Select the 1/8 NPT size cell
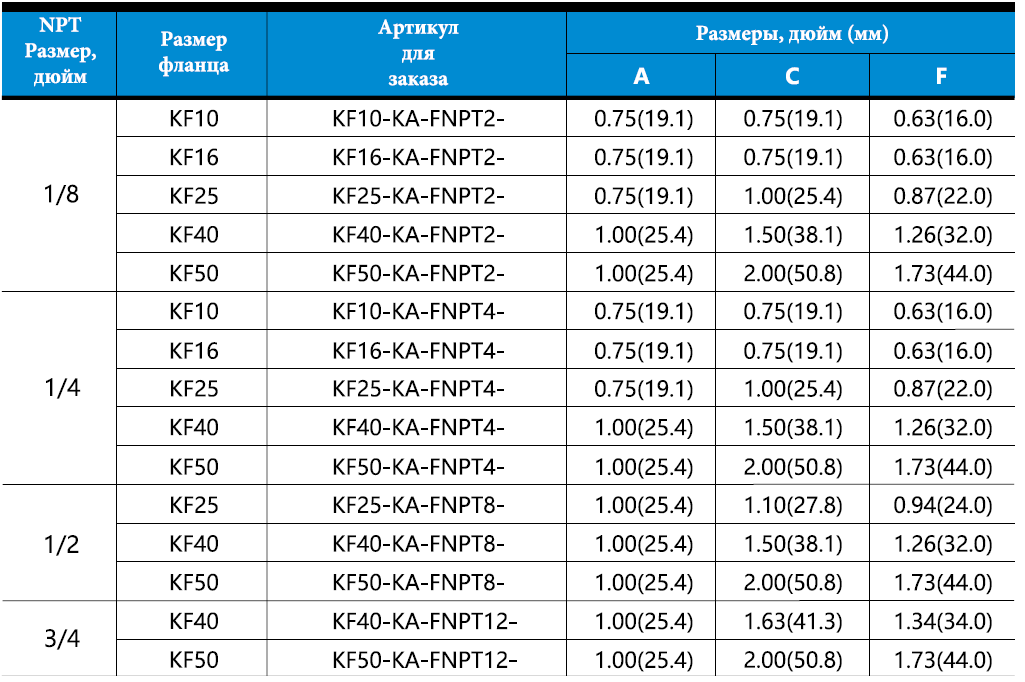The height and width of the screenshot is (682, 1025). [x=60, y=195]
